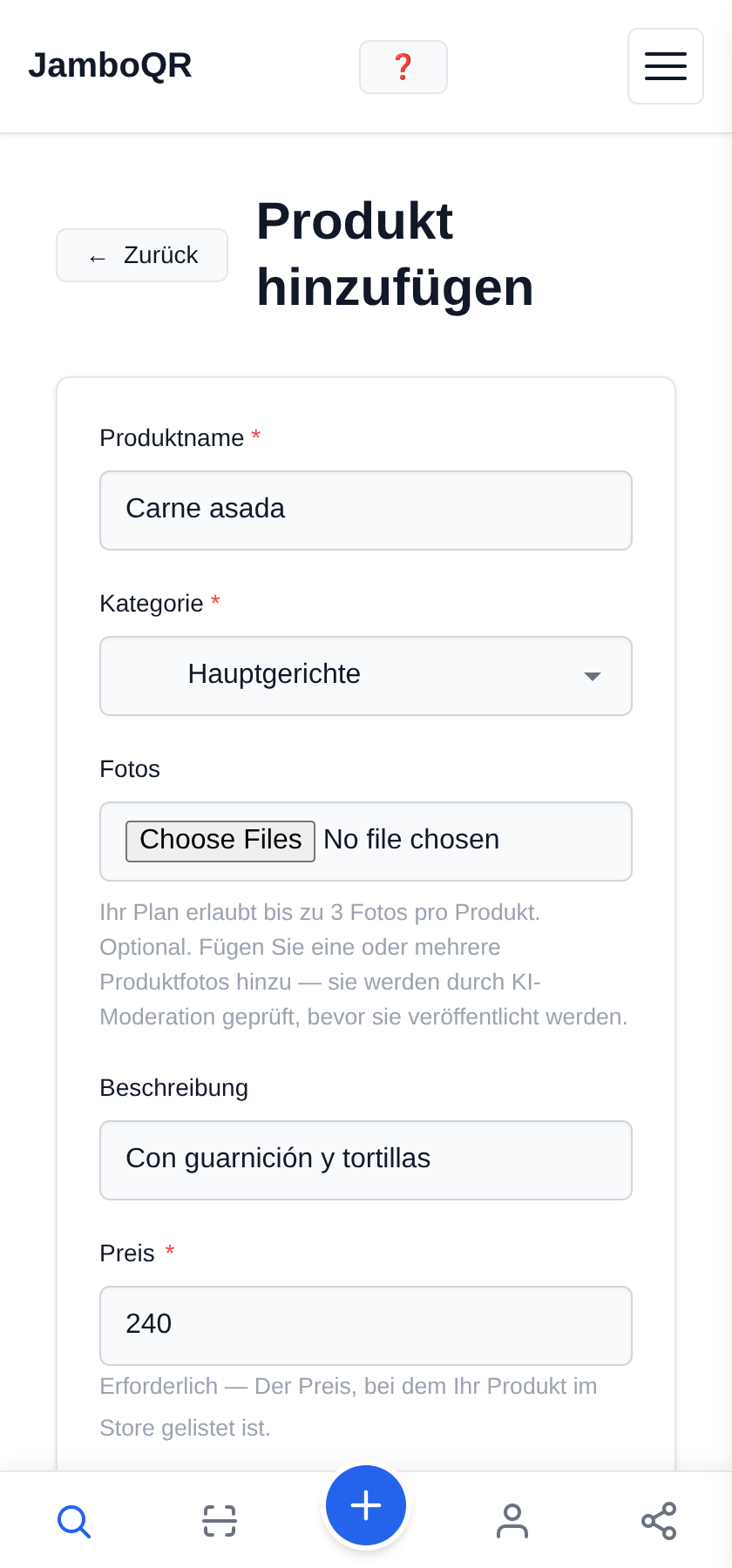This screenshot has width=732, height=1568.
Task: Click the JamboQR logo
Action: click(110, 65)
